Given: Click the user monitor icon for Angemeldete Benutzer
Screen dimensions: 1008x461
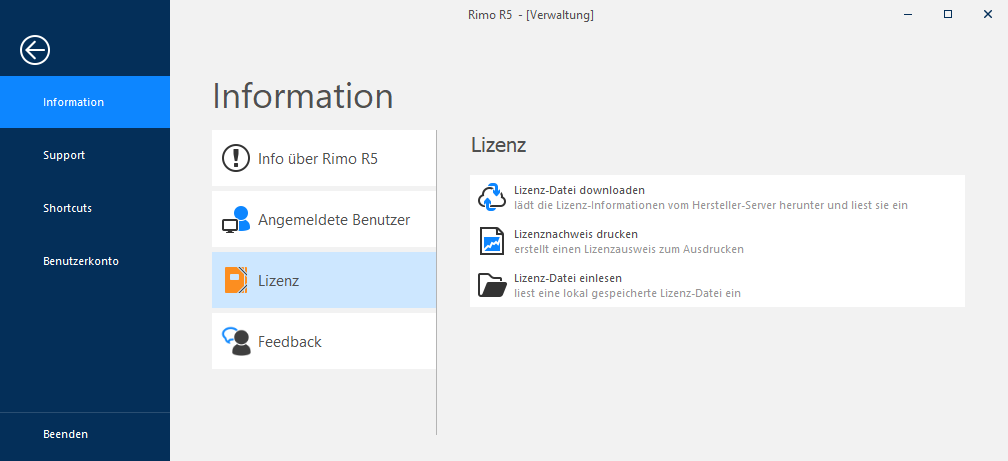Looking at the screenshot, I should [x=235, y=219].
